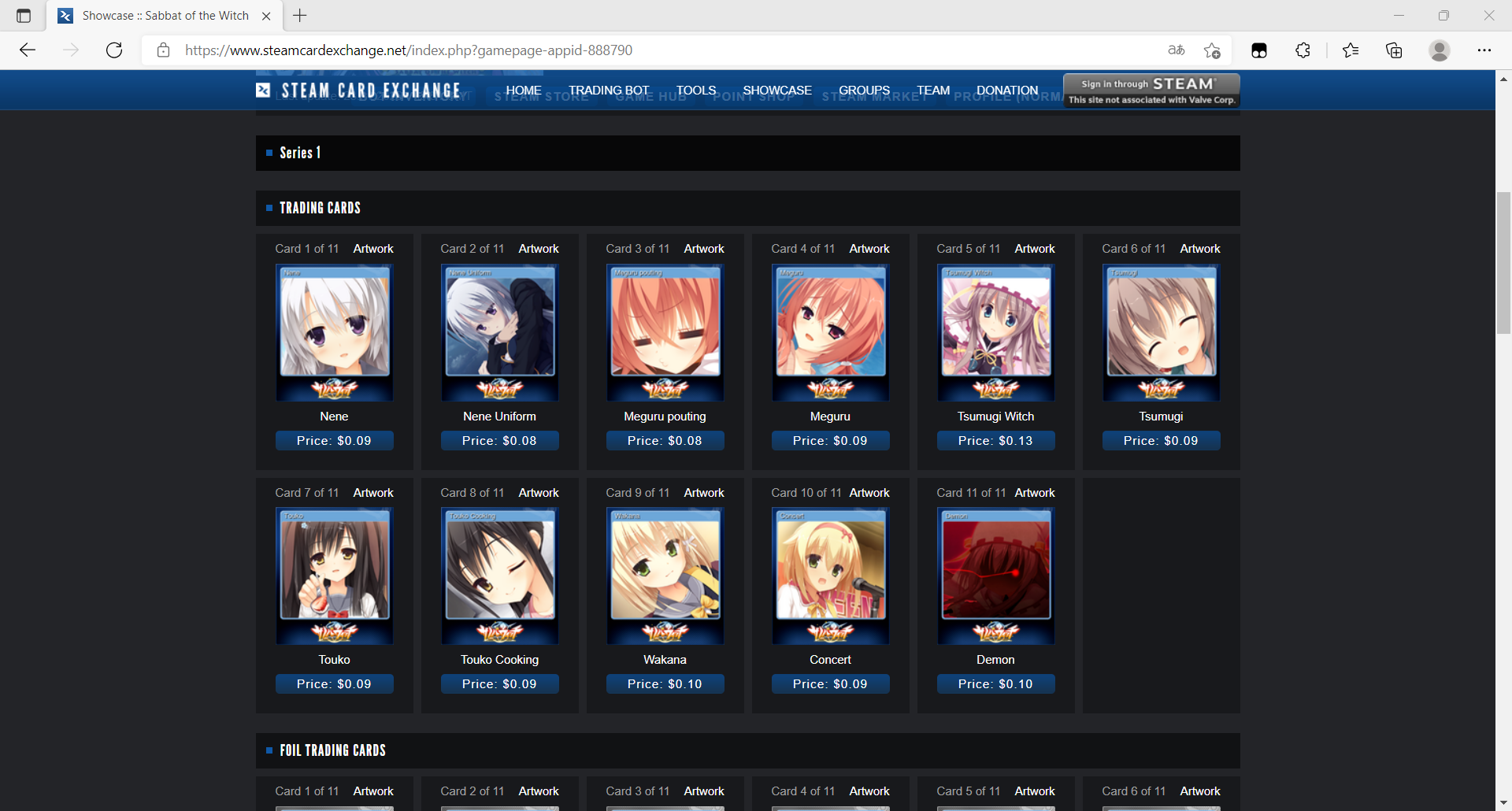Go back to the previous page
Image resolution: width=1512 pixels, height=811 pixels.
pos(28,50)
